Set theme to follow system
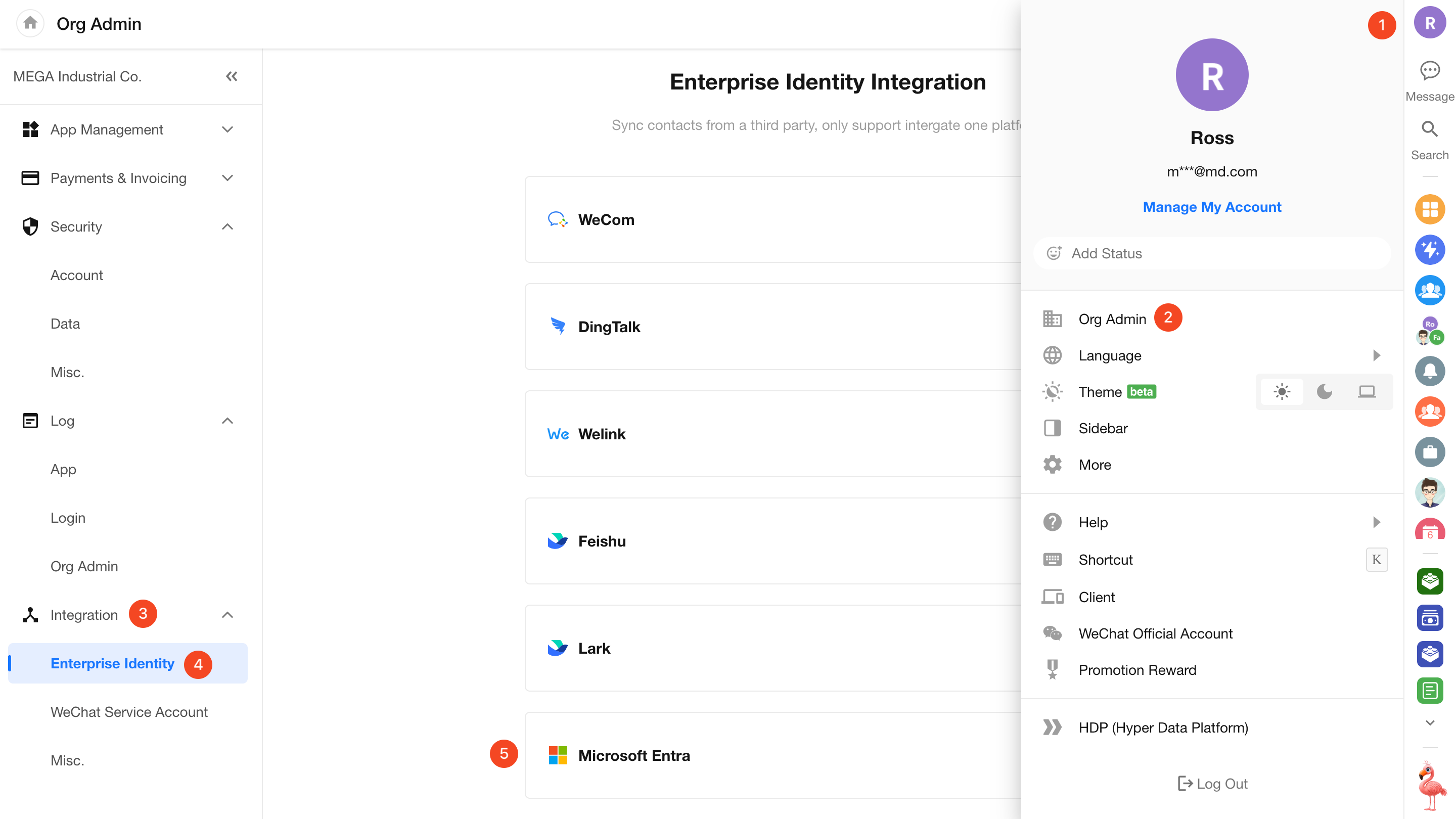Image resolution: width=1456 pixels, height=819 pixels. click(x=1367, y=392)
